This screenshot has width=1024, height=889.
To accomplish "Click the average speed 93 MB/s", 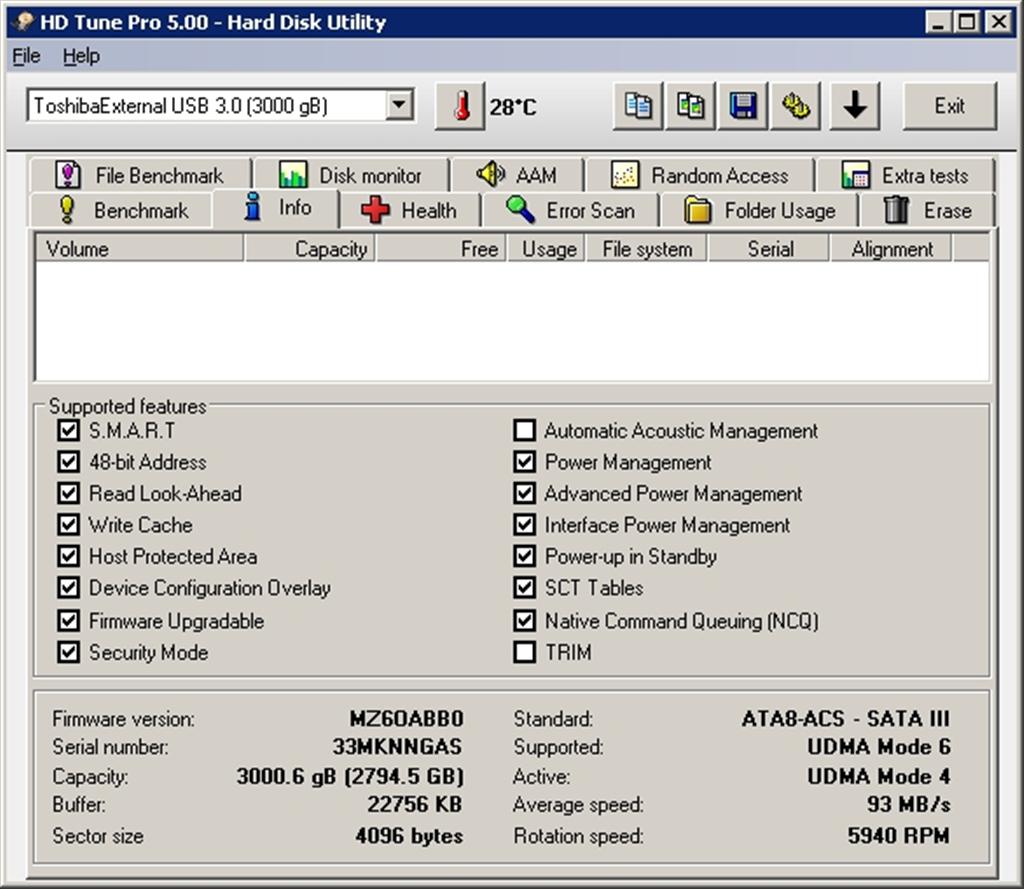I will point(909,804).
